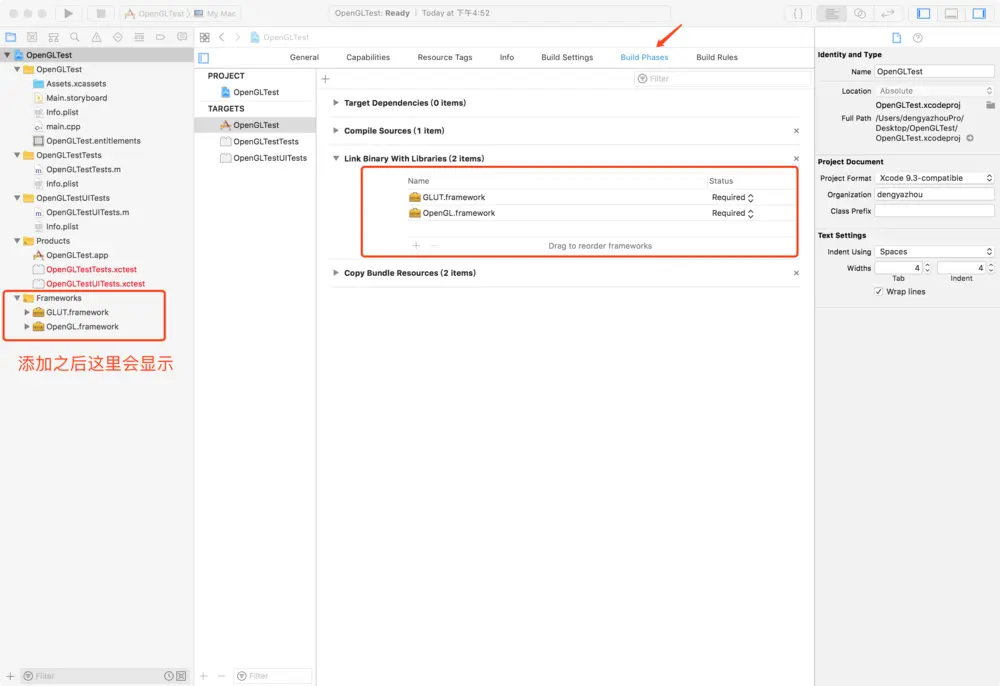
Task: Reveal project folder icon in inspector
Action: click(x=990, y=105)
